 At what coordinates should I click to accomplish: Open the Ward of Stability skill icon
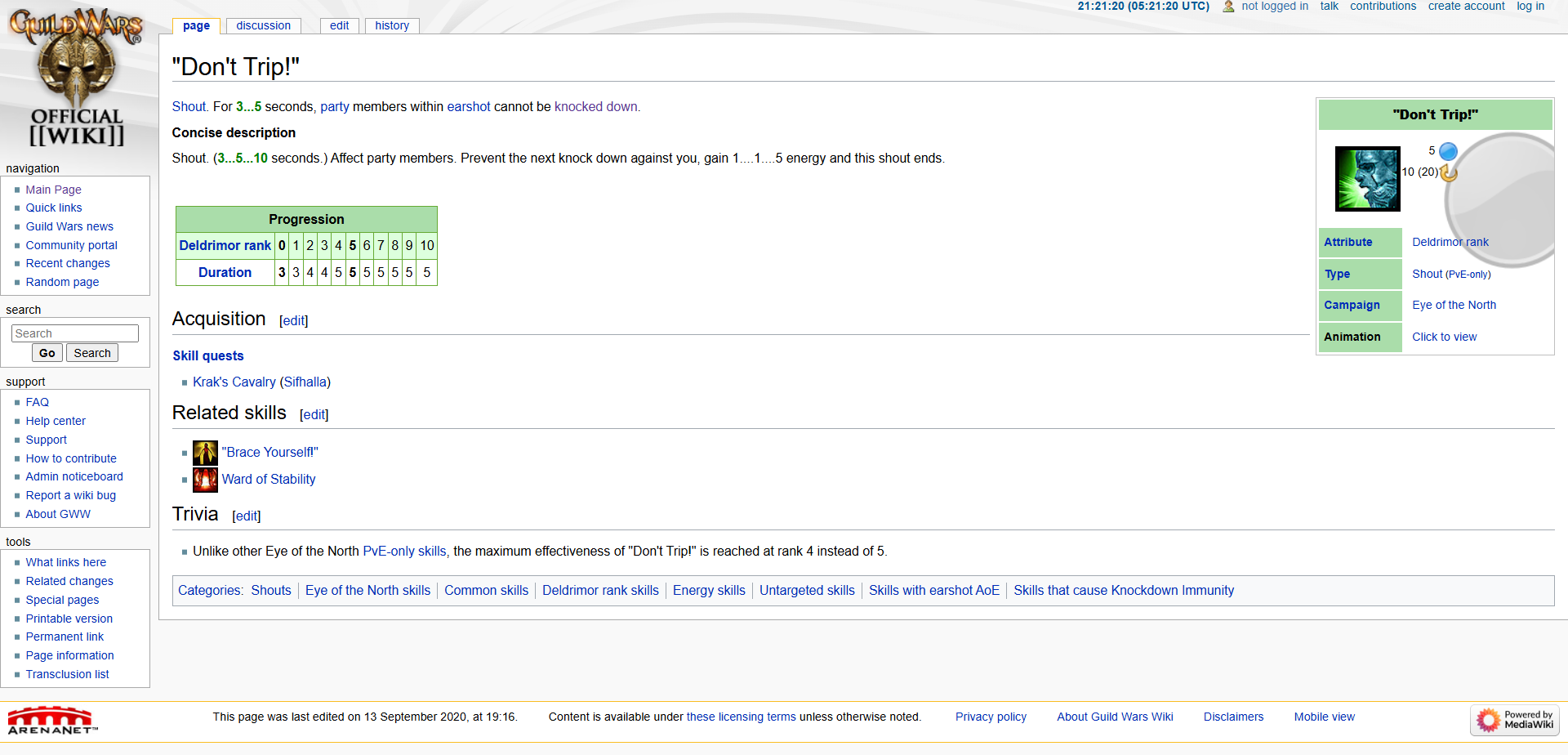tap(205, 480)
